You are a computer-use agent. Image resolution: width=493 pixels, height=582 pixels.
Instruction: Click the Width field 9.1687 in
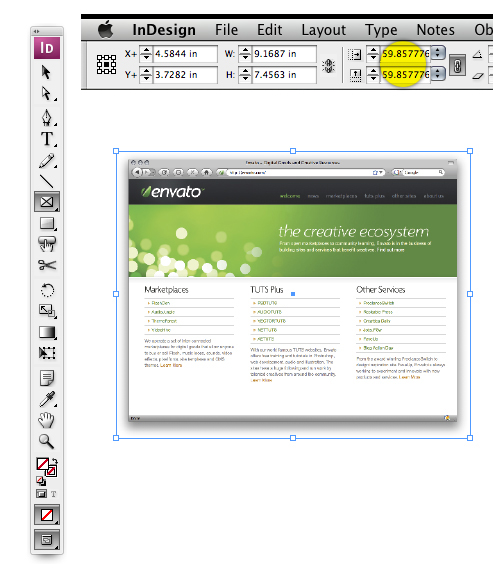[284, 54]
